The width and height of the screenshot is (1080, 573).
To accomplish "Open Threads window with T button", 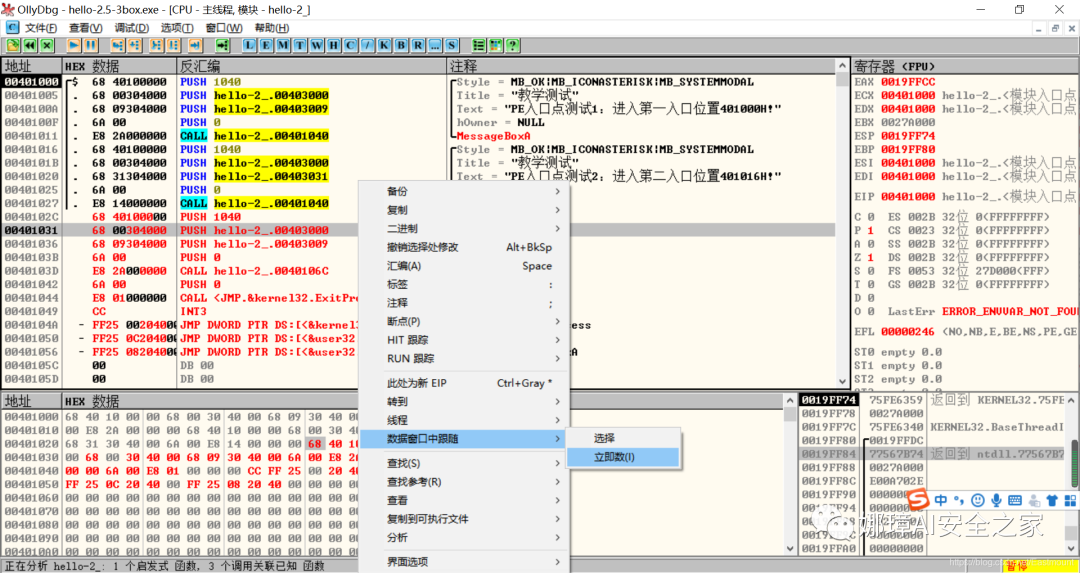I will click(300, 45).
